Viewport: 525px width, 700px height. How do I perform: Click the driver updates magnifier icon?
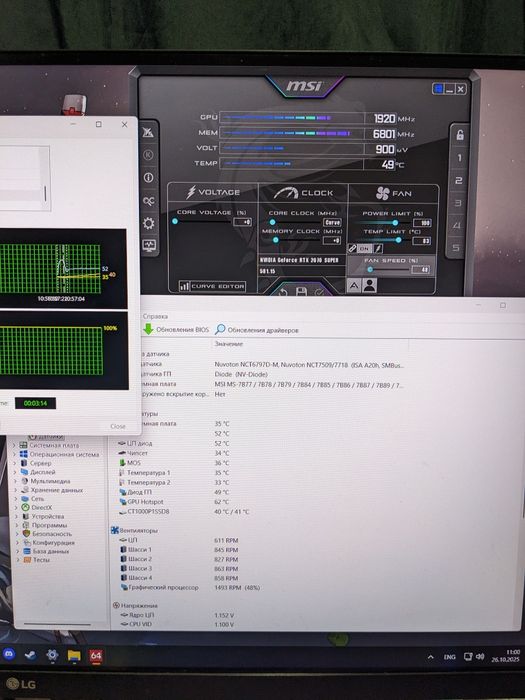[x=220, y=329]
